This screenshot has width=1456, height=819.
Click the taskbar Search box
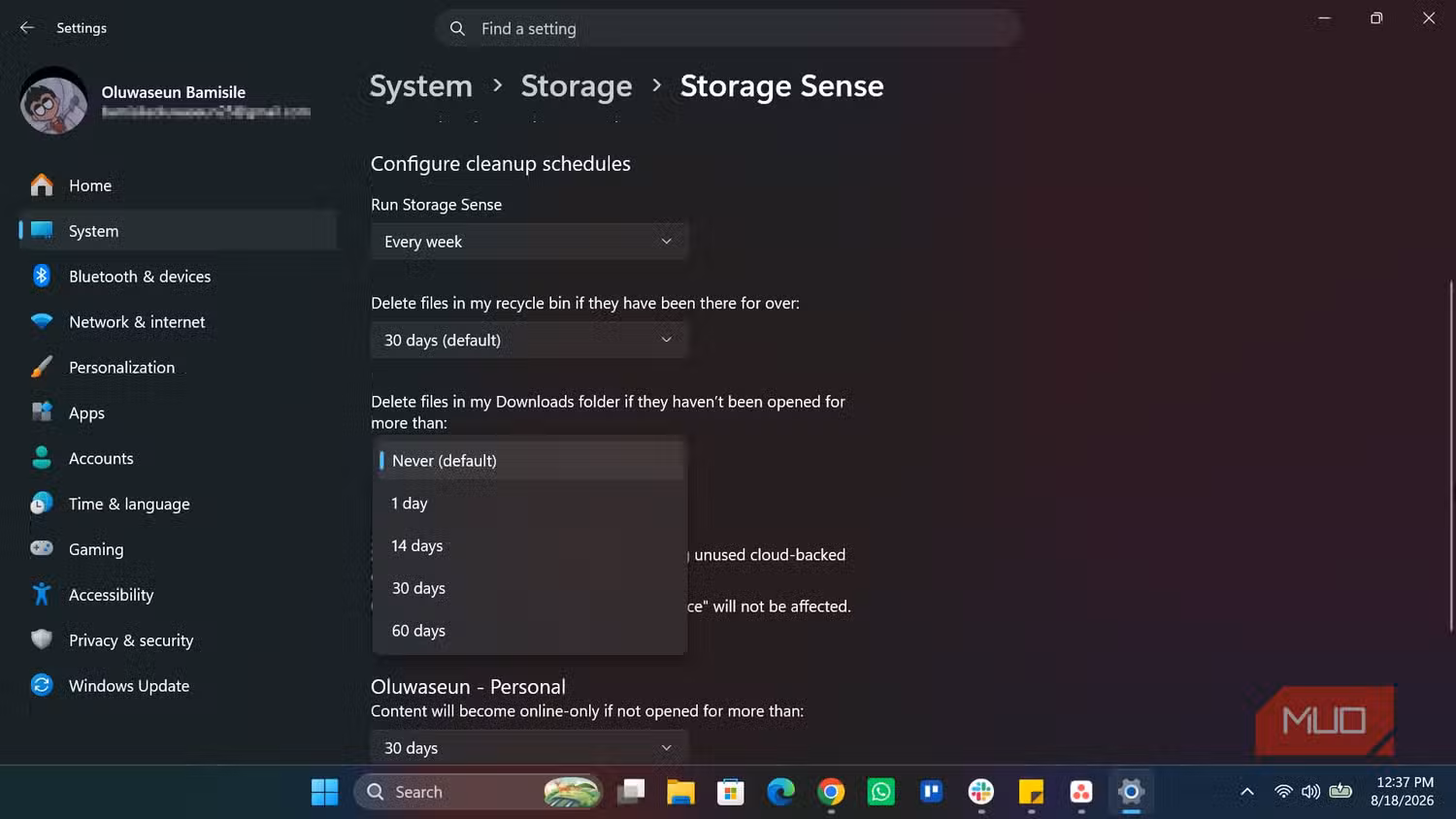(479, 792)
